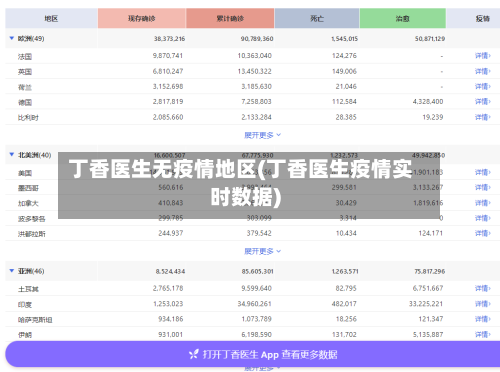Image resolution: width=500 pixels, height=372 pixels.
Task: Select the 哈萨克斯坦 row name
Action: [x=35, y=320]
